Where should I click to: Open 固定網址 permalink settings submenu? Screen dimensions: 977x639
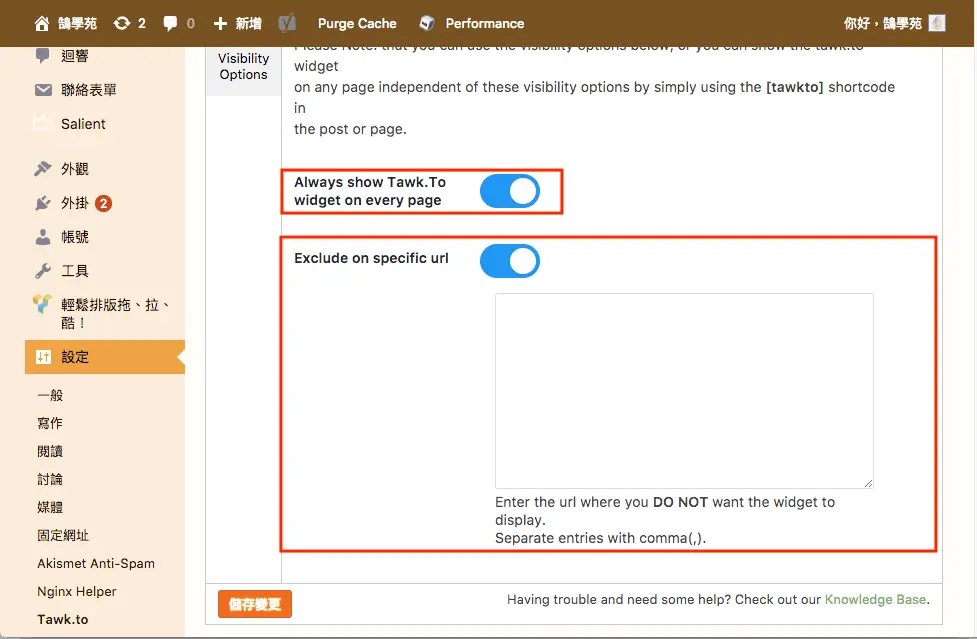[63, 536]
